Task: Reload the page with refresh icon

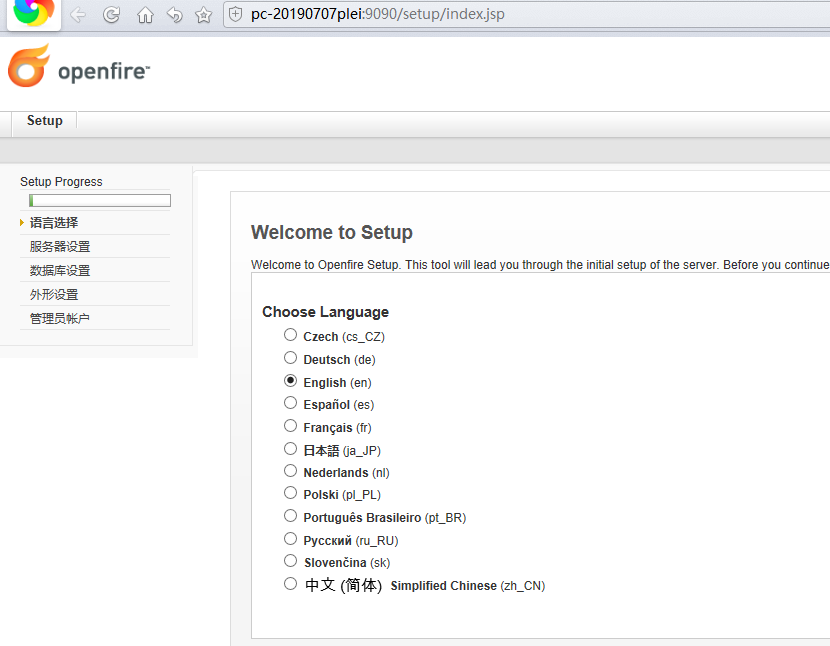Action: pyautogui.click(x=111, y=14)
